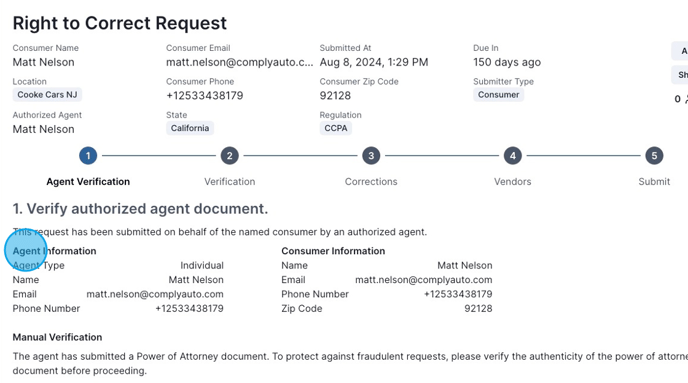
Task: Click the agent email matt.nelson@complyauto.com
Action: click(155, 294)
